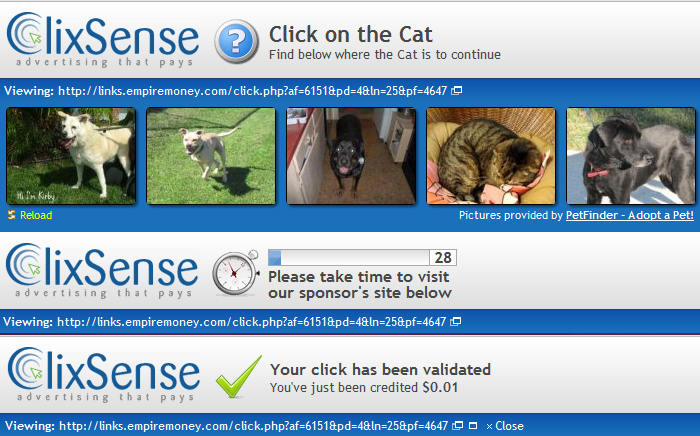
Task: Click the frame toggle icon beside Close
Action: [473, 426]
